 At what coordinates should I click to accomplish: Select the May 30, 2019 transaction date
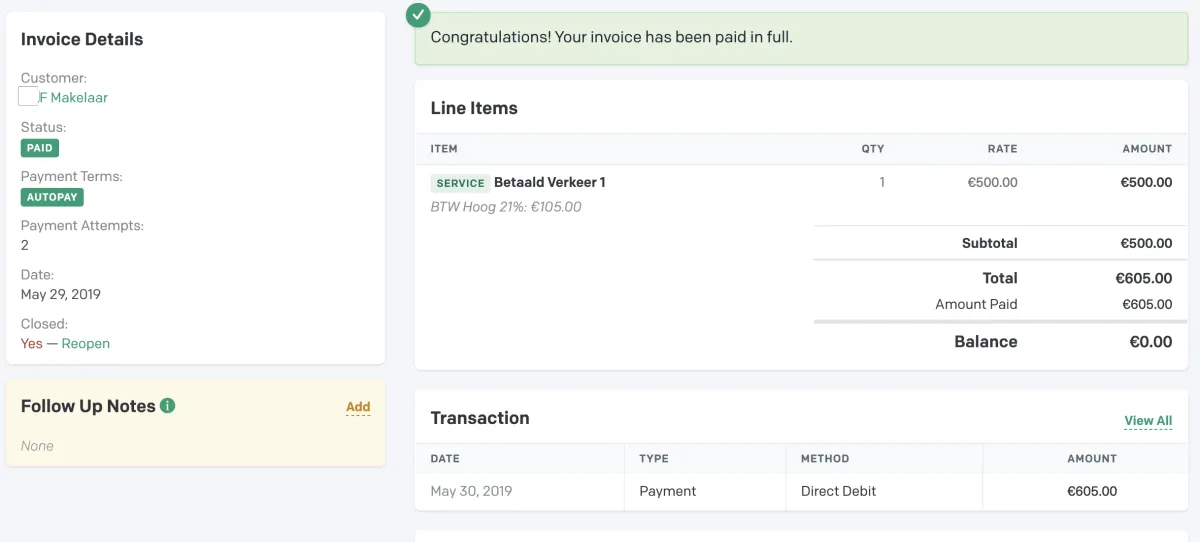pyautogui.click(x=471, y=492)
